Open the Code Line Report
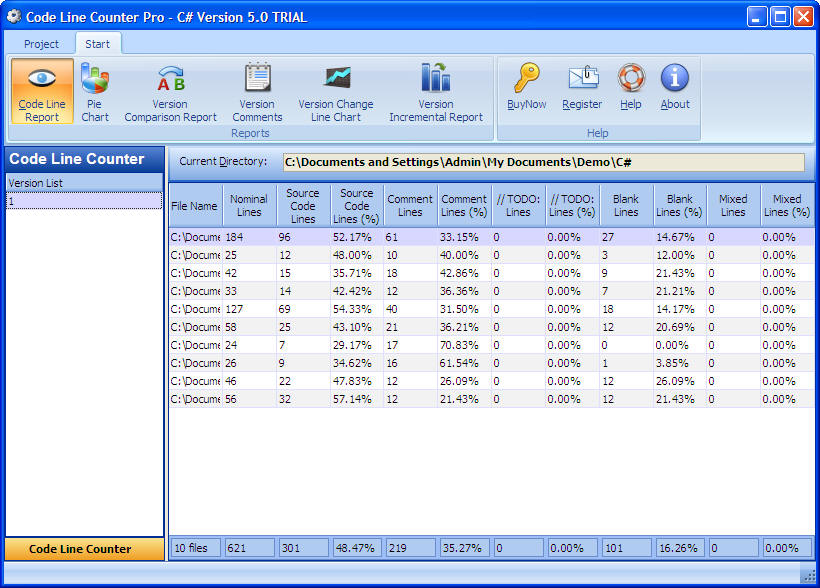 tap(42, 91)
